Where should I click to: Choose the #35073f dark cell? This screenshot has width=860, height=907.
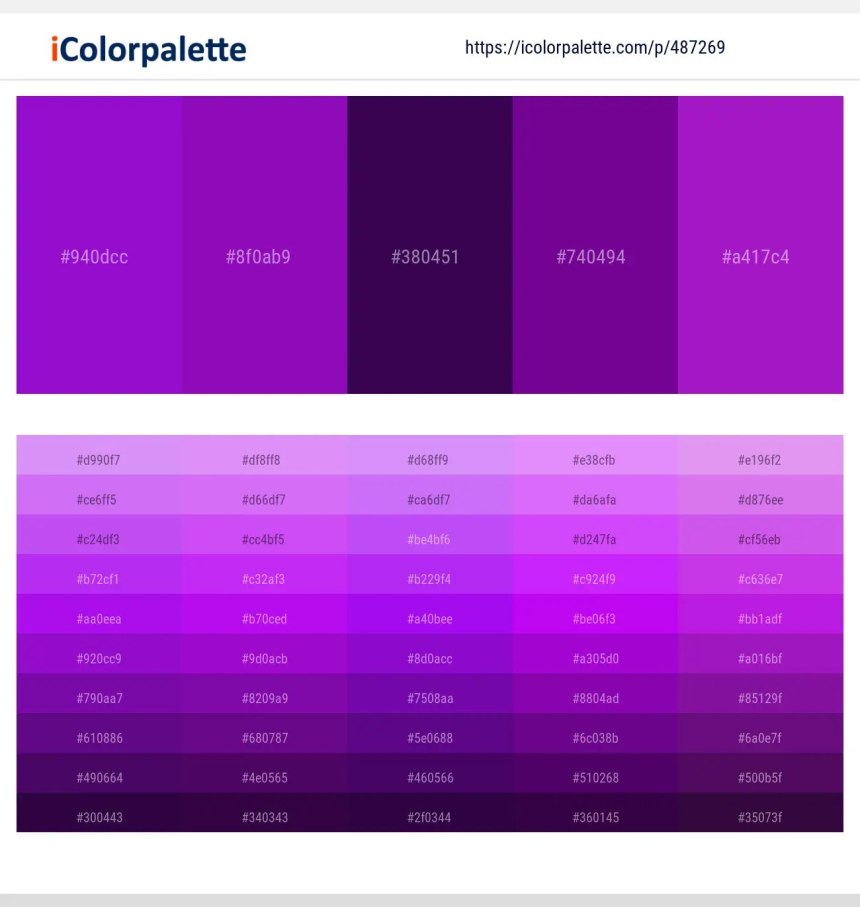pos(761,813)
